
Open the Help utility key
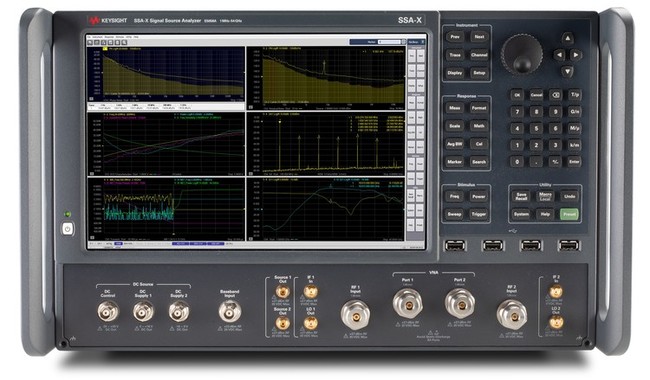click(x=545, y=214)
